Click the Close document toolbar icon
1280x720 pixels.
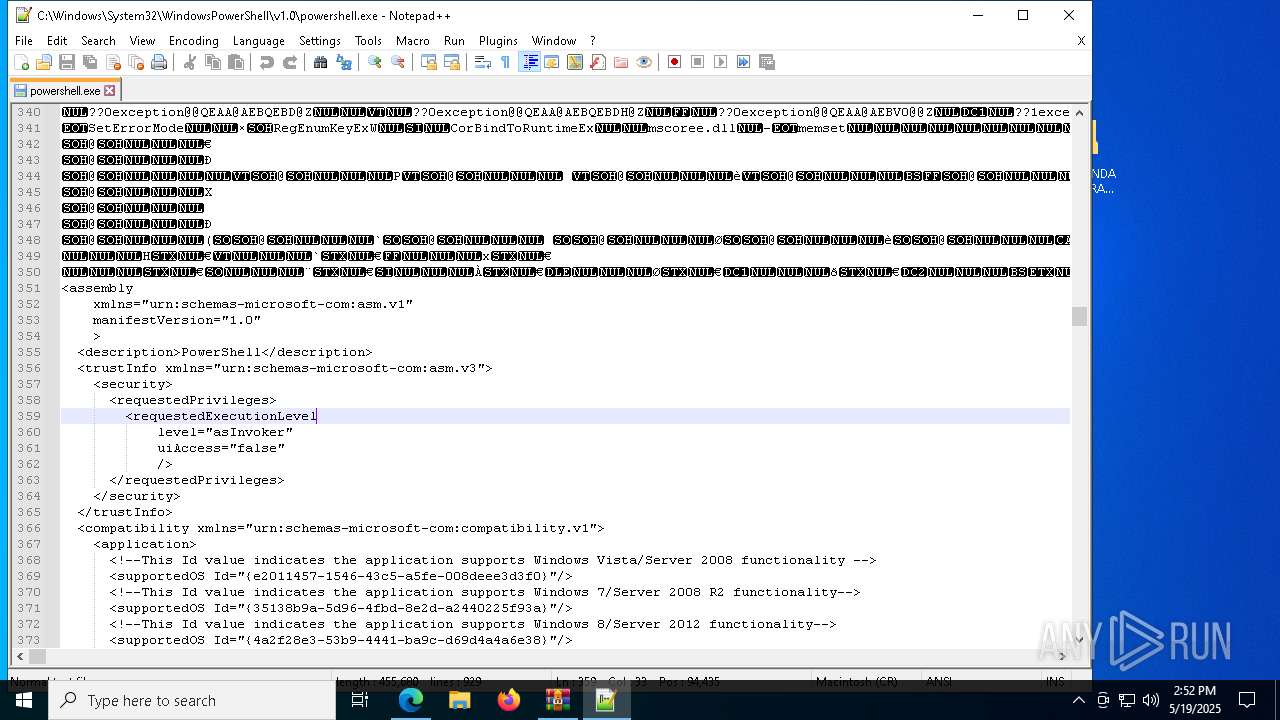pos(113,62)
